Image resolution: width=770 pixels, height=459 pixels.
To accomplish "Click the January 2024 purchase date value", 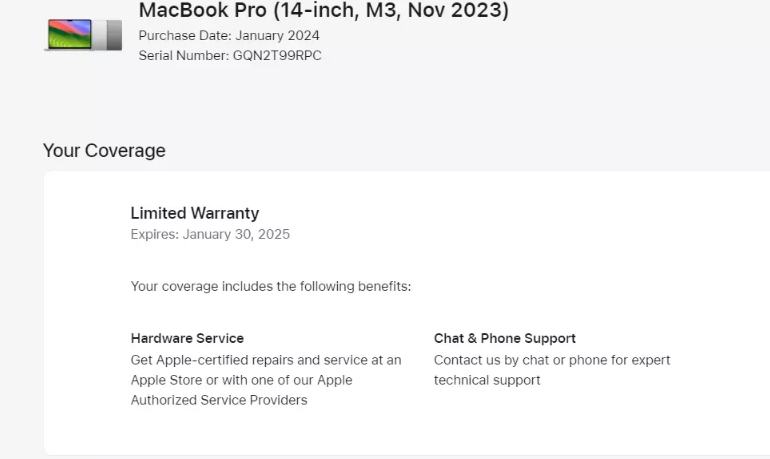I will click(277, 35).
